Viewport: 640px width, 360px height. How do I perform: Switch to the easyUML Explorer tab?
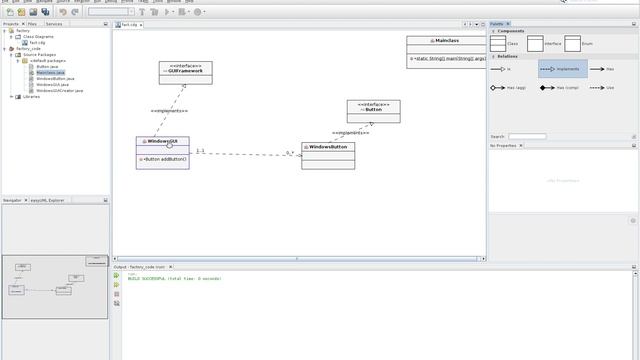click(47, 200)
